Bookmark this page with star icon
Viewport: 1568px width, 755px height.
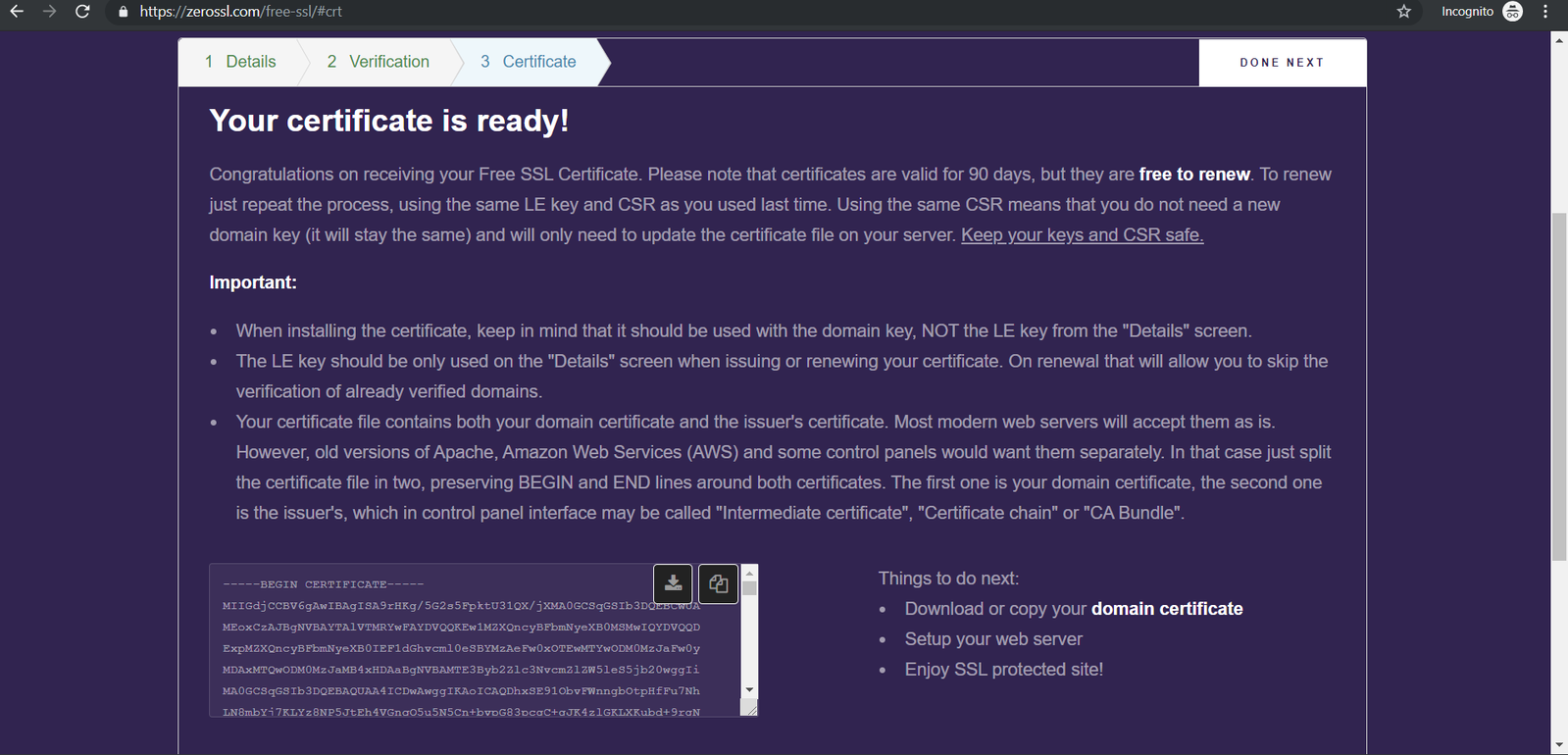[x=1404, y=12]
